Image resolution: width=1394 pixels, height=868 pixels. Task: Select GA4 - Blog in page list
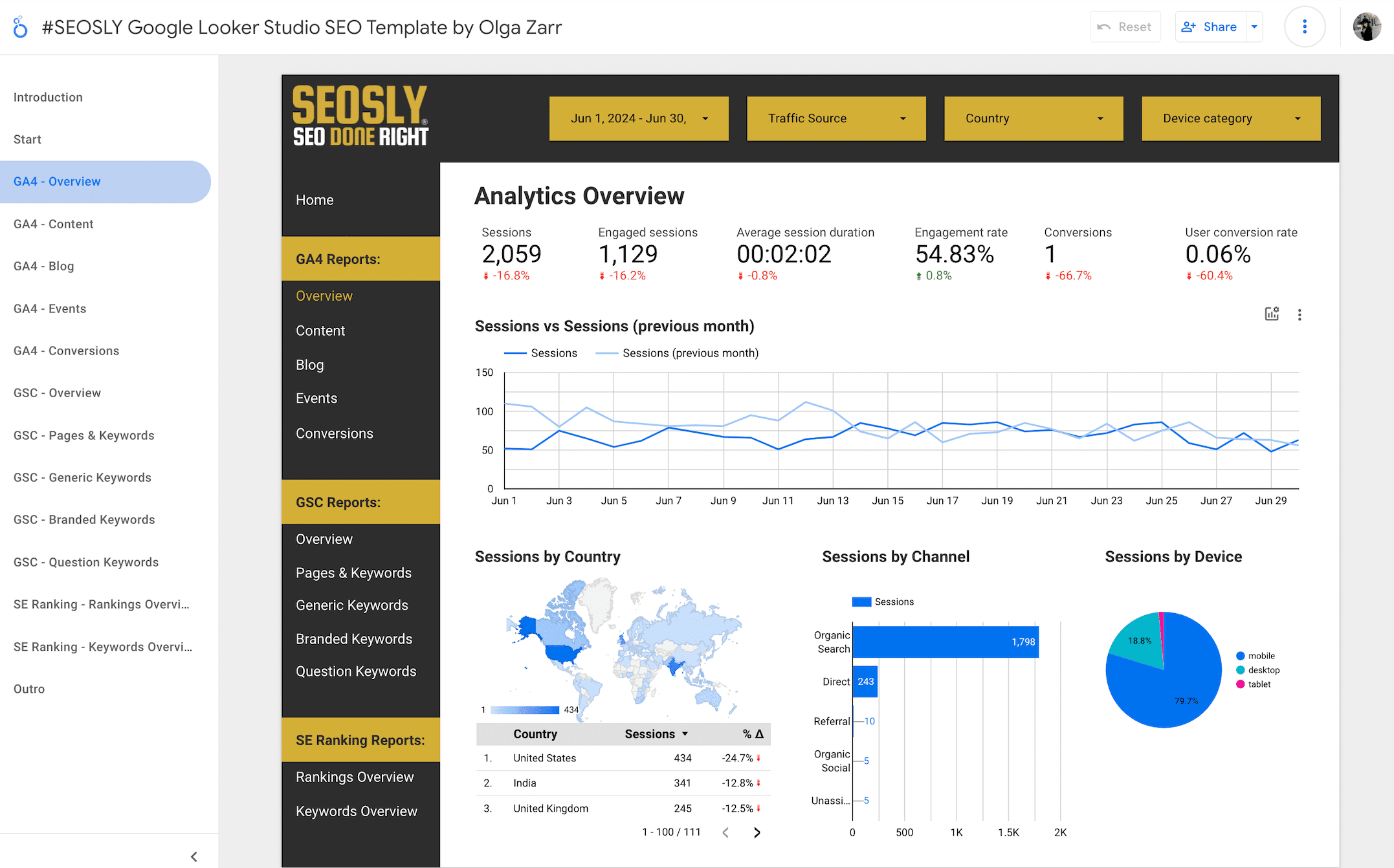coord(44,266)
